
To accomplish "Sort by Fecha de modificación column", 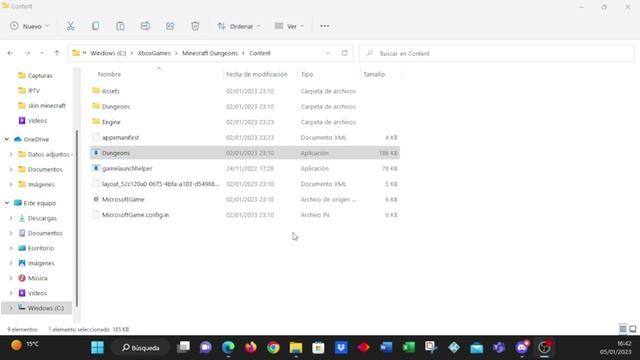I will click(257, 74).
